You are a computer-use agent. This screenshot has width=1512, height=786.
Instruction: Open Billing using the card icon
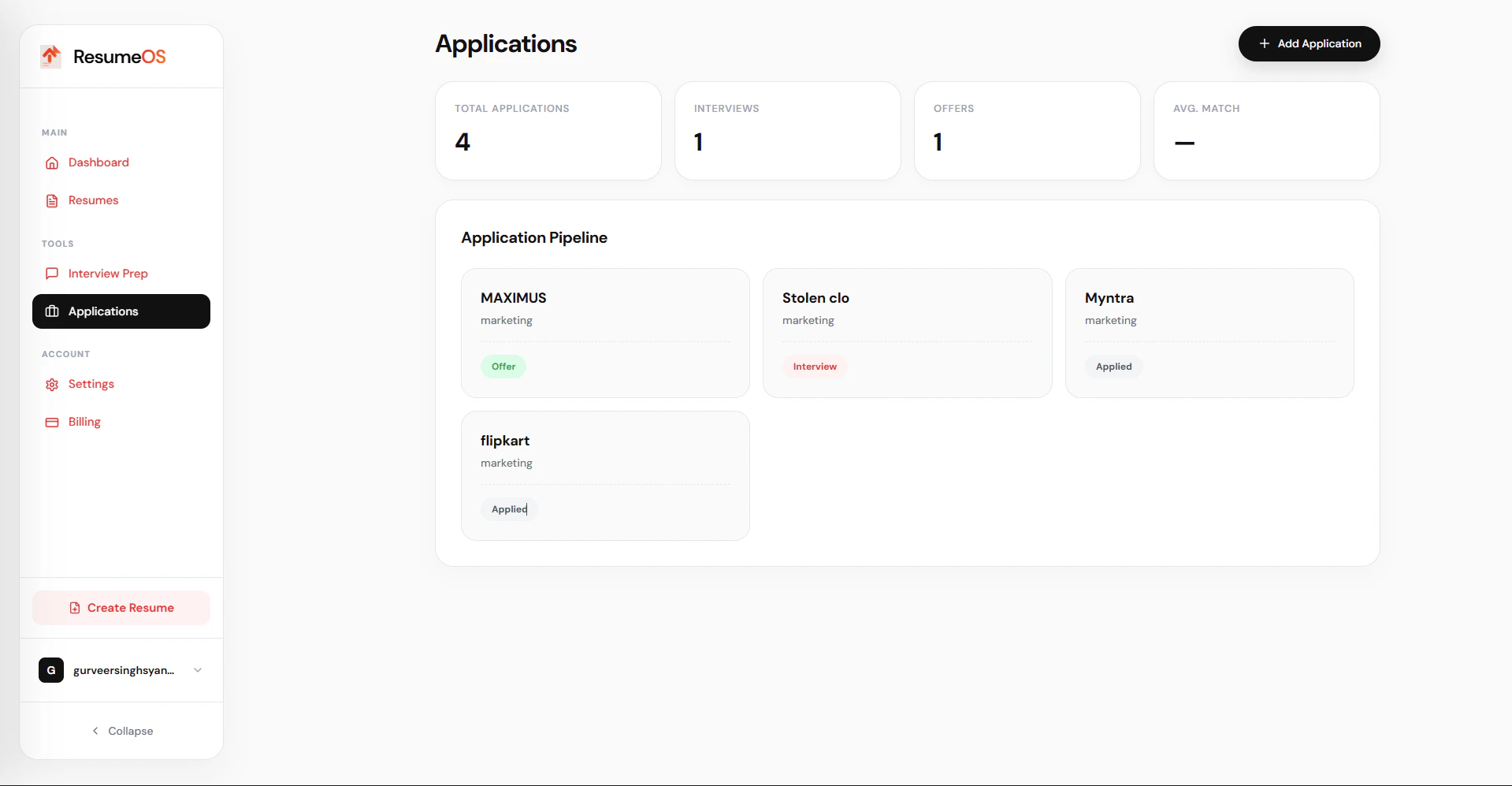(x=51, y=422)
